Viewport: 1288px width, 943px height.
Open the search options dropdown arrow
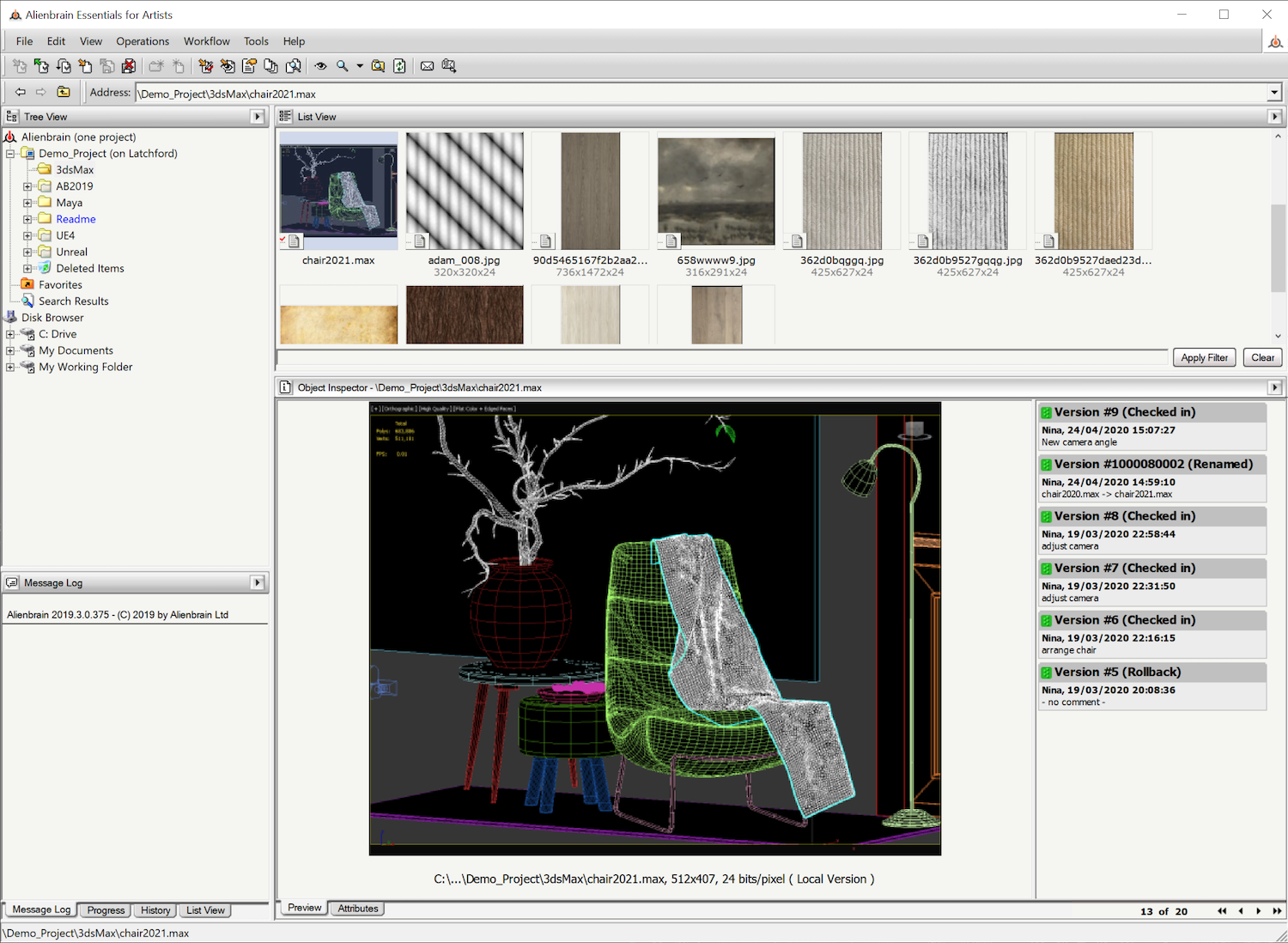point(360,66)
